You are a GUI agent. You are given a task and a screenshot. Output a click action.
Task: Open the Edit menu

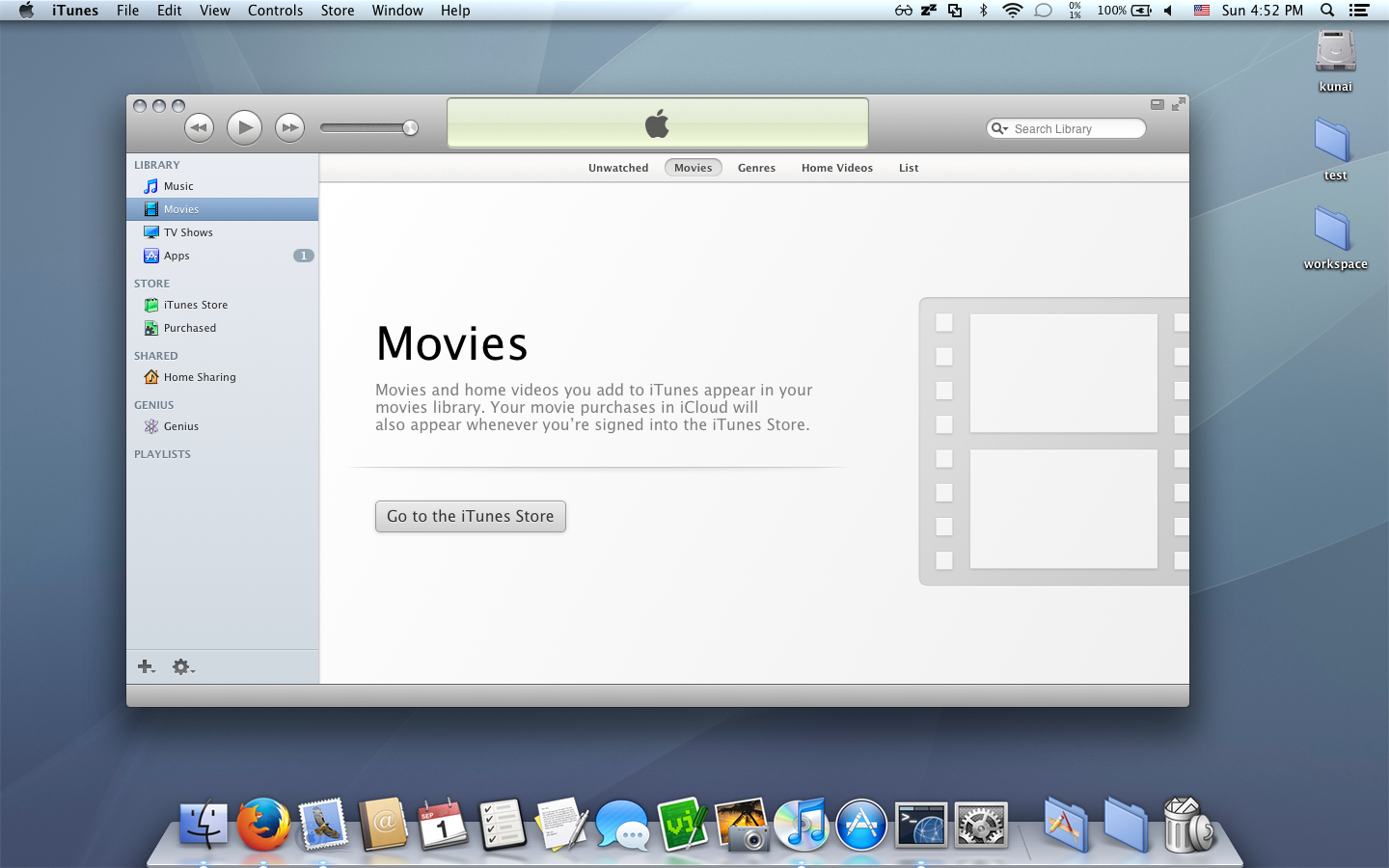pyautogui.click(x=170, y=11)
